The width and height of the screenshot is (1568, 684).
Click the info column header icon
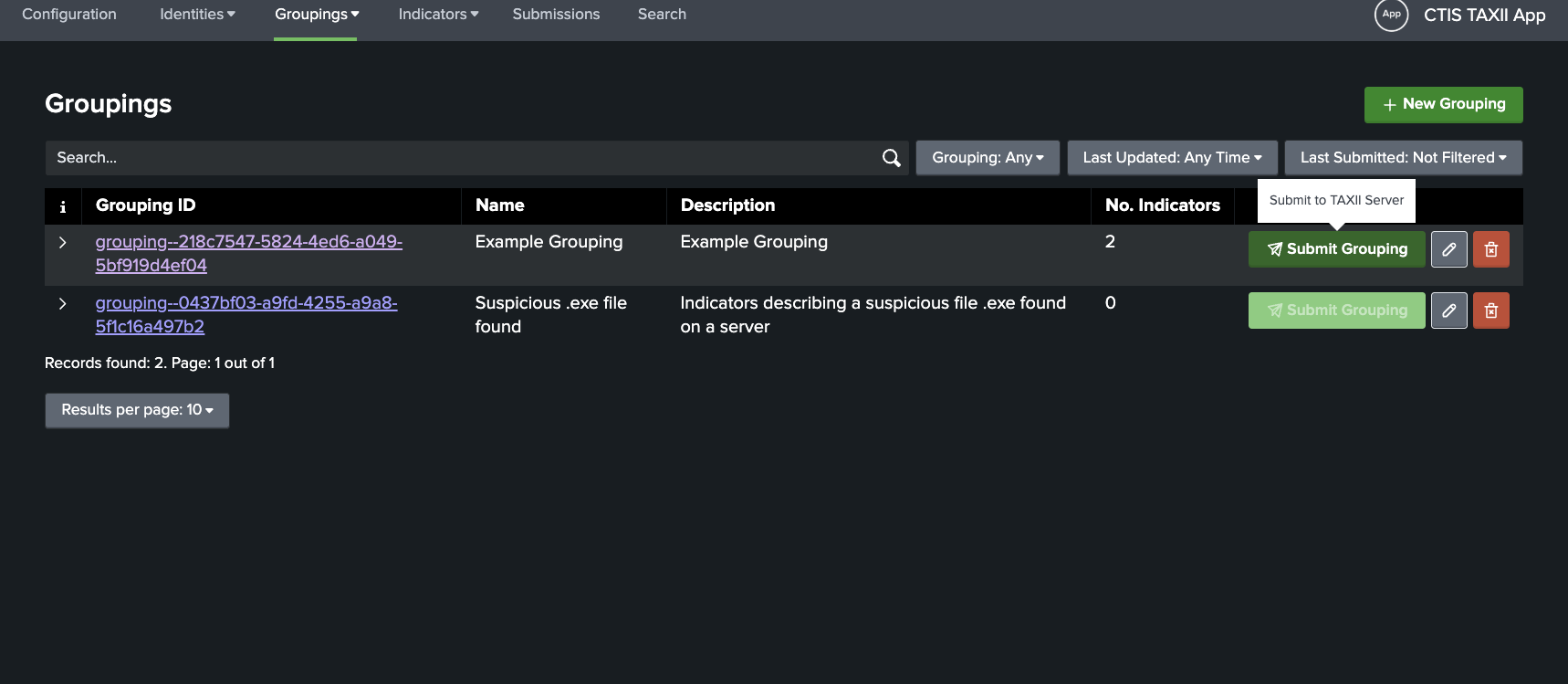63,206
